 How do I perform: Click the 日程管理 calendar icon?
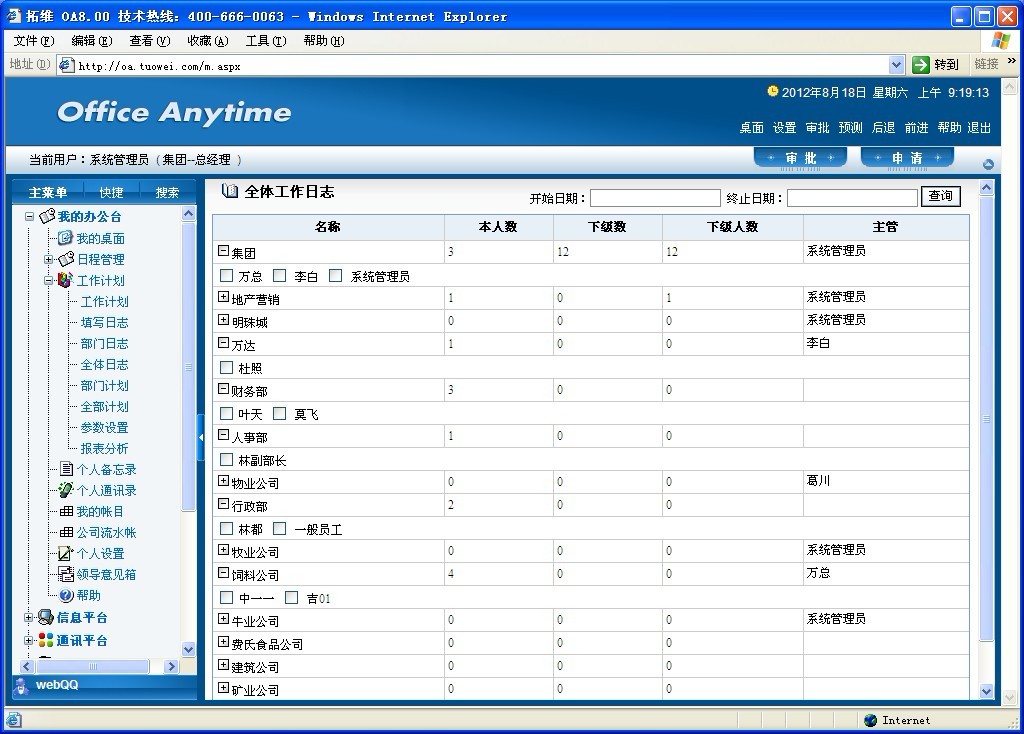pyautogui.click(x=66, y=259)
